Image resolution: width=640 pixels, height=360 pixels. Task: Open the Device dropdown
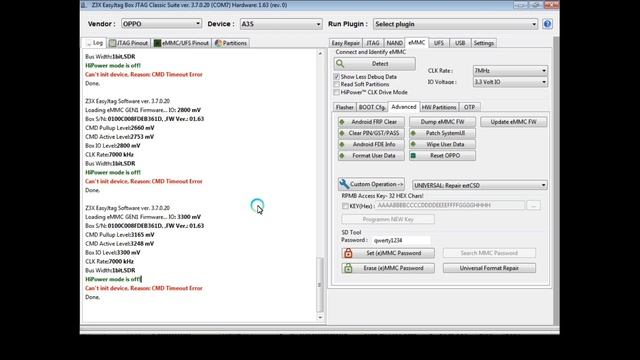click(281, 24)
